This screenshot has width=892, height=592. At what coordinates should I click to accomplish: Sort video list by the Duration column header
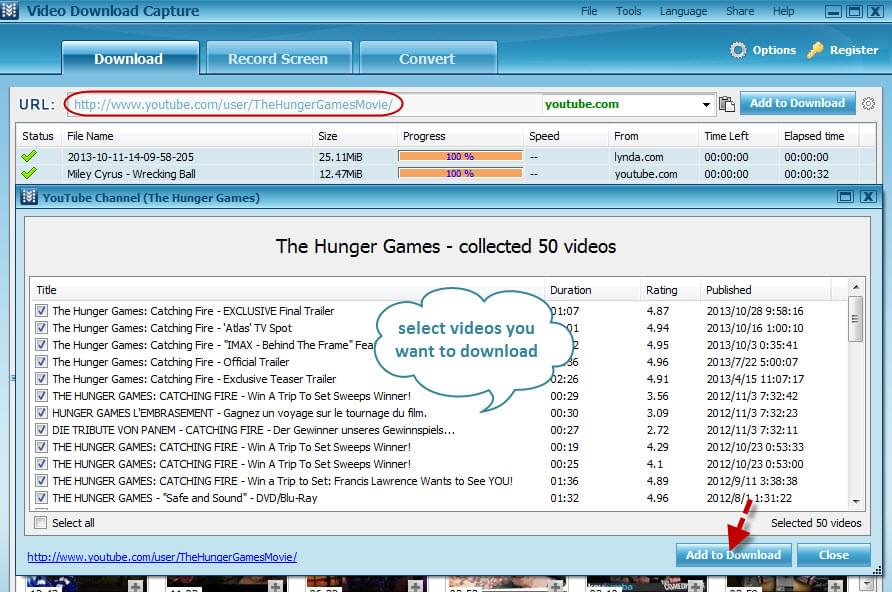point(592,290)
